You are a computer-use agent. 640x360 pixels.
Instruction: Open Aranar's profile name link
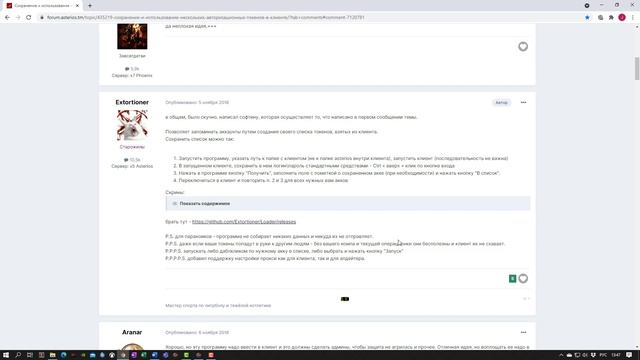[132, 332]
